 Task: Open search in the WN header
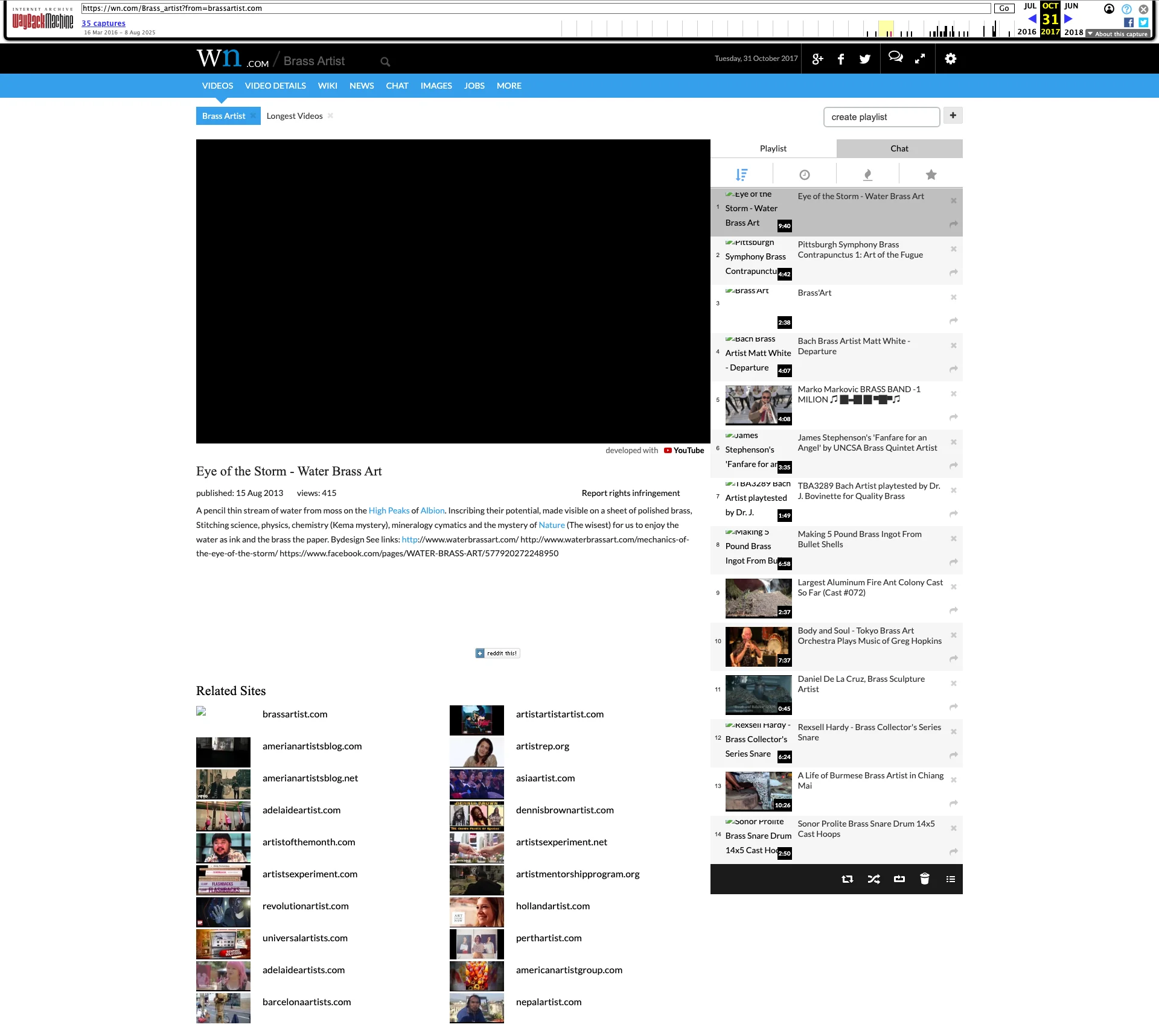coord(385,61)
